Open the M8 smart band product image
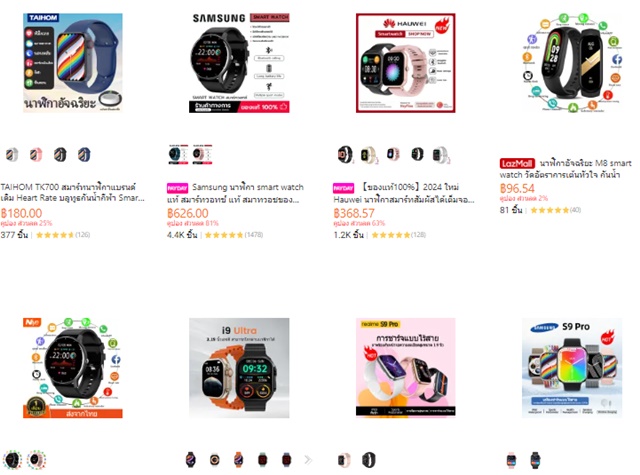Viewport: 640px width, 475px height. tap(572, 63)
